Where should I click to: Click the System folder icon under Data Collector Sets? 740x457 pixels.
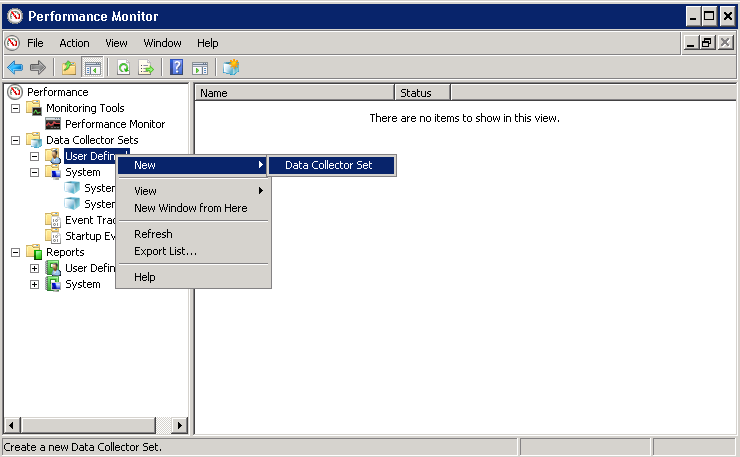53,172
